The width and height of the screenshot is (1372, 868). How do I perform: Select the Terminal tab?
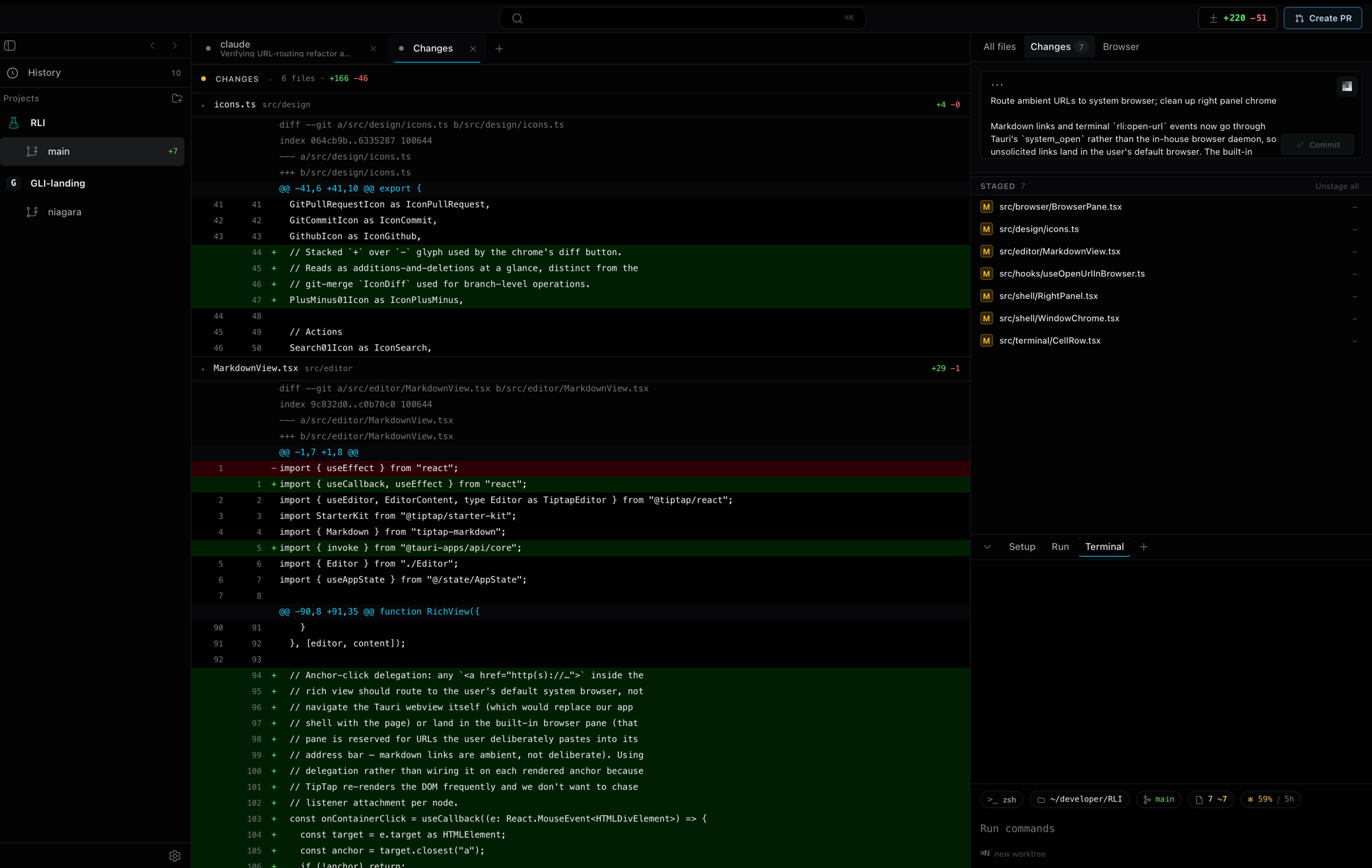1104,547
